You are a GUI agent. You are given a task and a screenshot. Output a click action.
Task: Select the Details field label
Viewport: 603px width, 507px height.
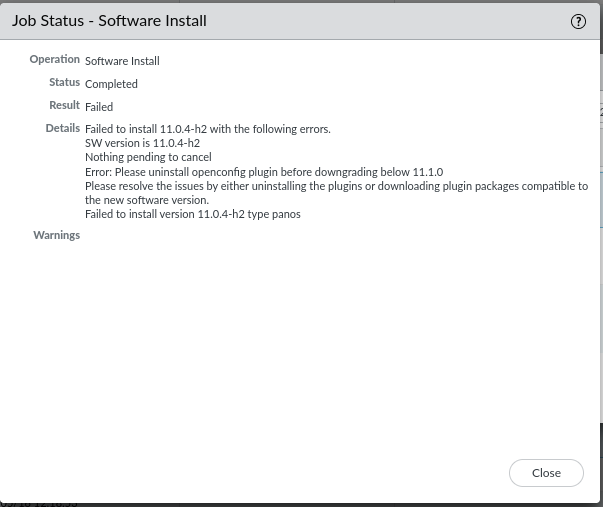tap(63, 128)
